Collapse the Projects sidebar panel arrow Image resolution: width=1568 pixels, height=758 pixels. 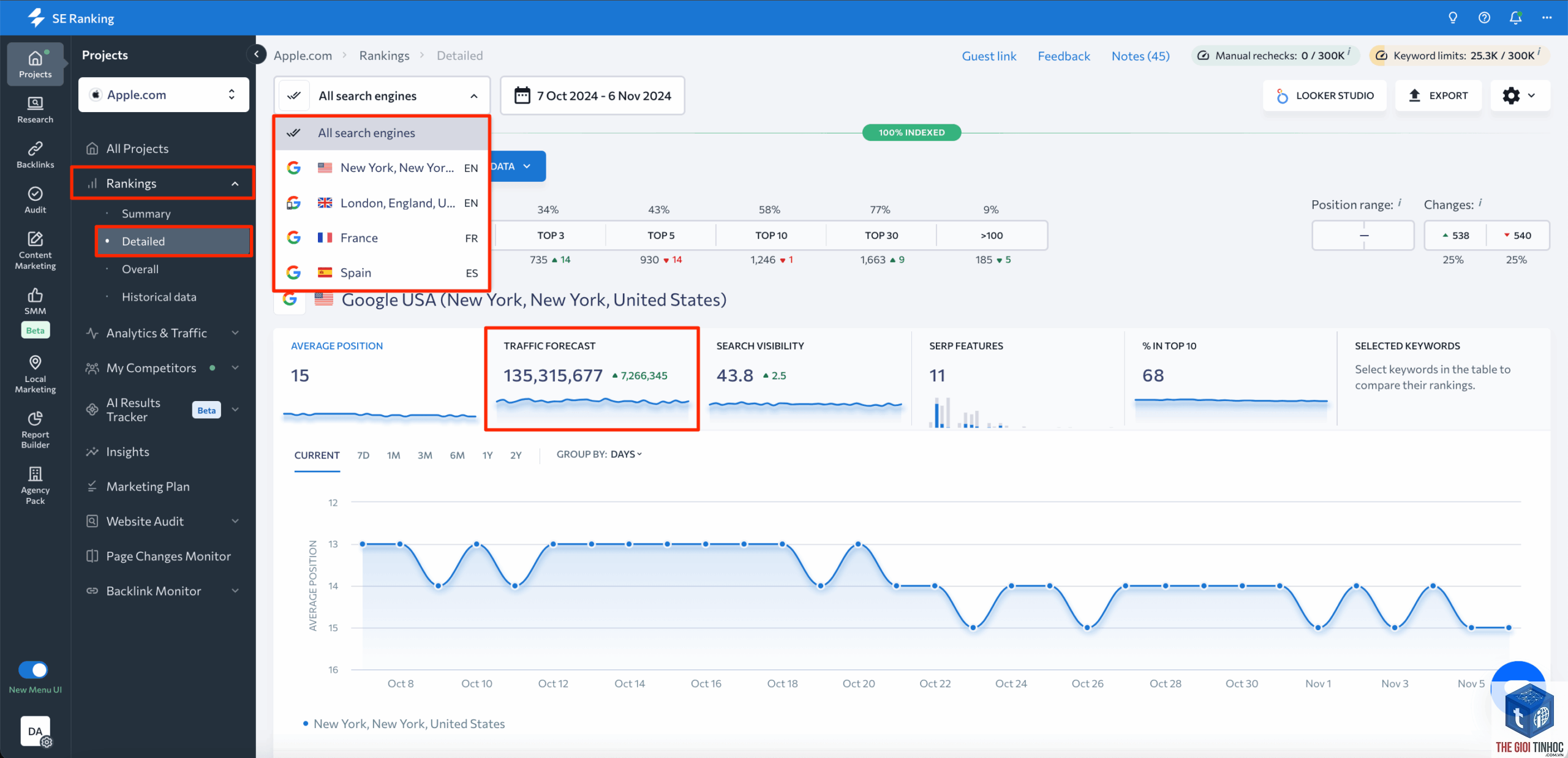tap(257, 54)
